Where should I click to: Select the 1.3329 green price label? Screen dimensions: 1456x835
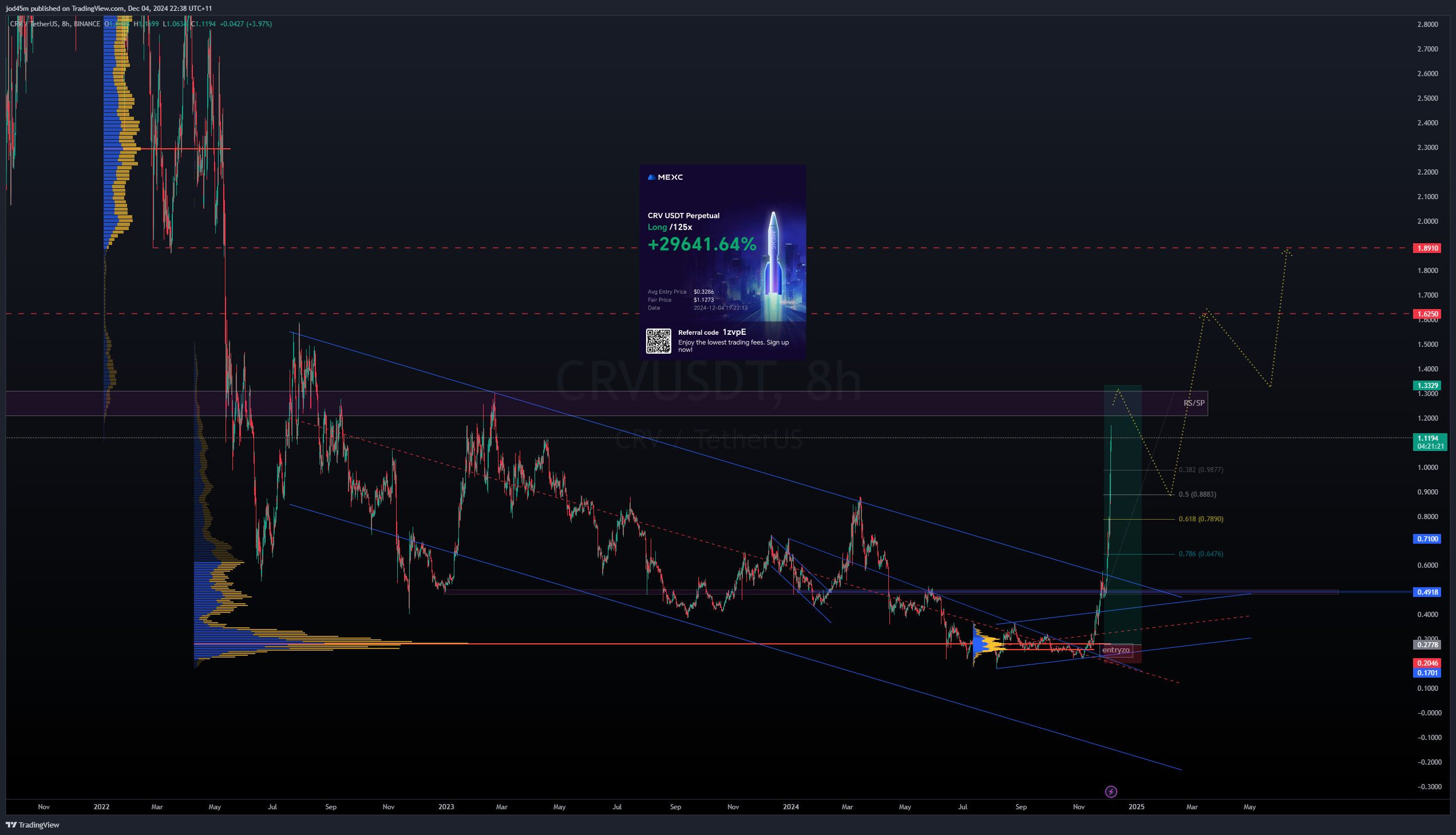tap(1427, 385)
